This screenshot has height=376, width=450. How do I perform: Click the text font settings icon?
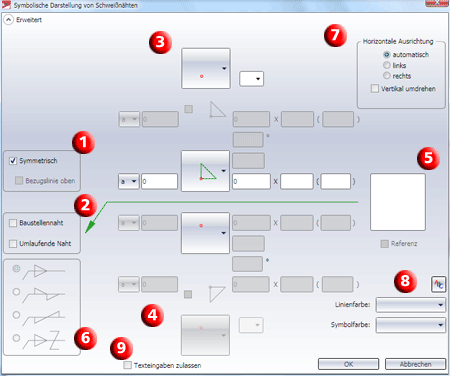click(438, 284)
